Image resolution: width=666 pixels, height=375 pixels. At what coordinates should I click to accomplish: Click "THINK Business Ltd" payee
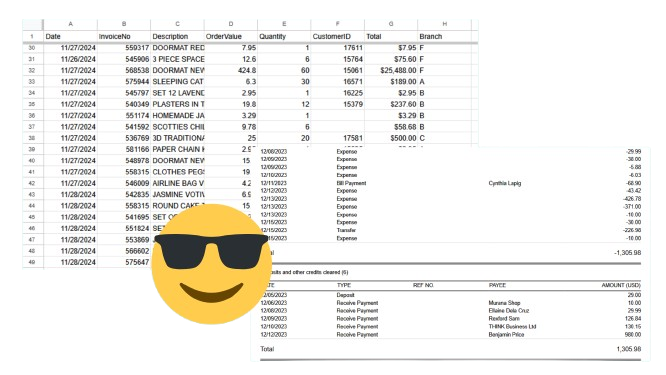tap(512, 327)
